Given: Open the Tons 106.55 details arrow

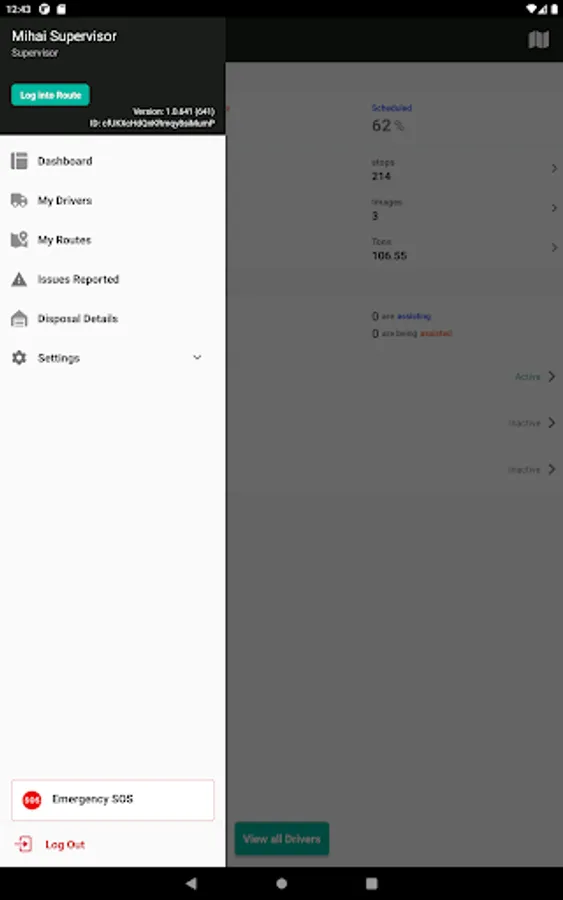Looking at the screenshot, I should point(554,247).
